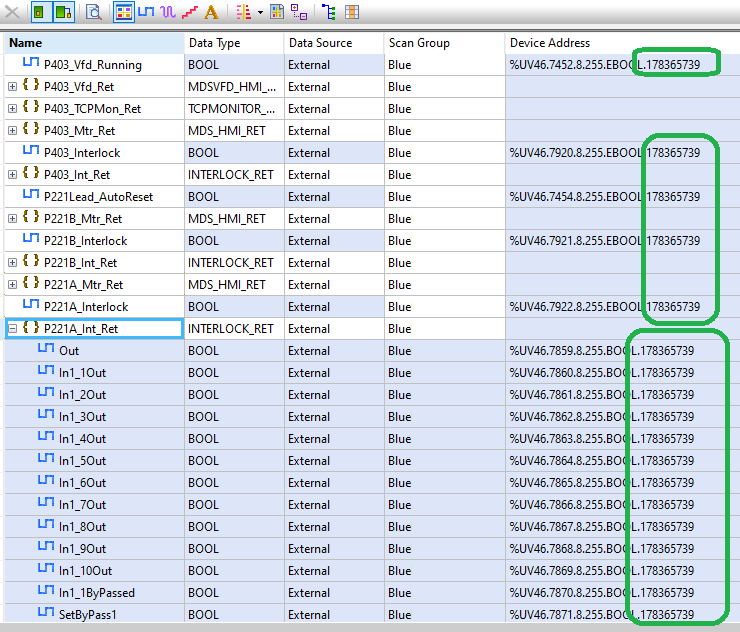The image size is (740, 632).
Task: Expand the P403_Mtr_Ret structure
Action: click(x=13, y=131)
